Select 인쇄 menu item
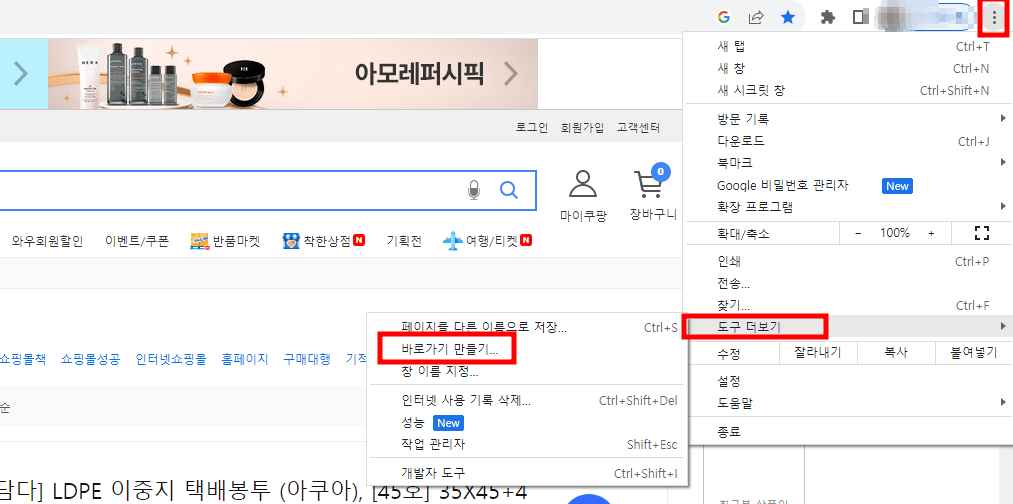1013x504 pixels. coord(848,262)
